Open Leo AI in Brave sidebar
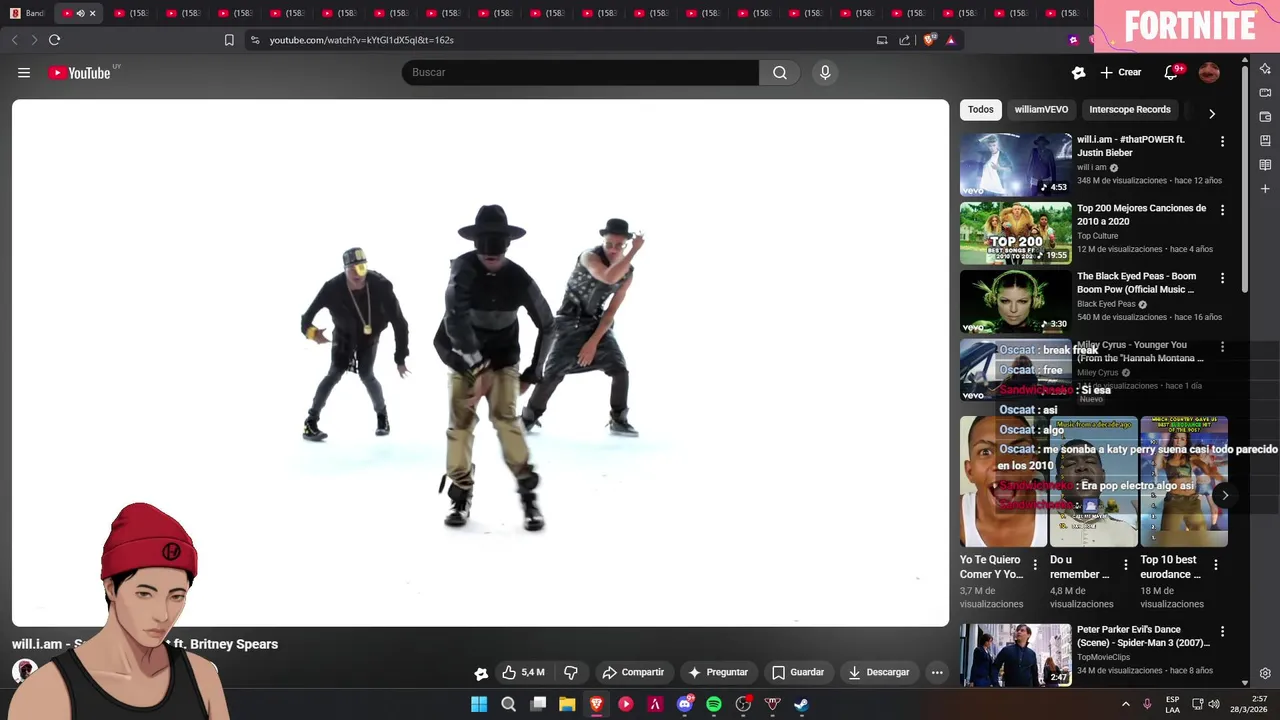This screenshot has height=720, width=1280. point(1265,68)
